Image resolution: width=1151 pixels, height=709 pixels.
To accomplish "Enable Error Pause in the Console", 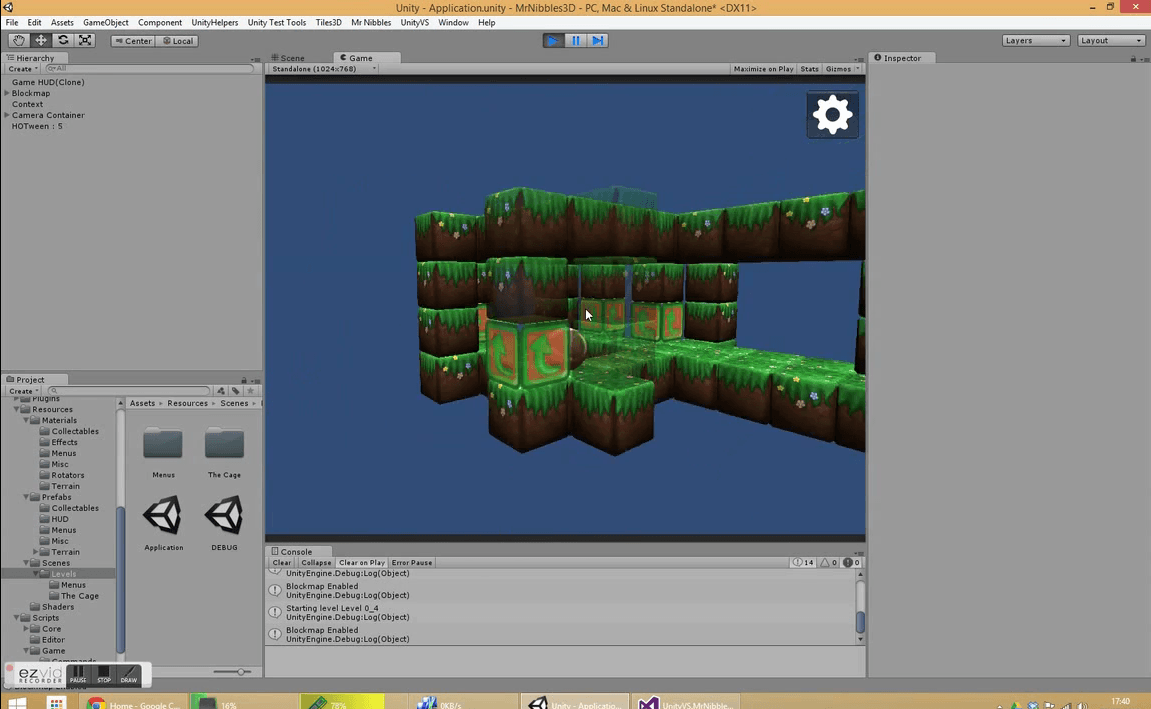I will coord(411,562).
